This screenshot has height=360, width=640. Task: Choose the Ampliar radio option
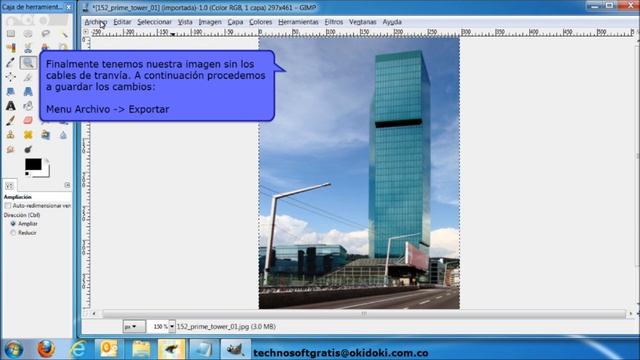coord(13,224)
